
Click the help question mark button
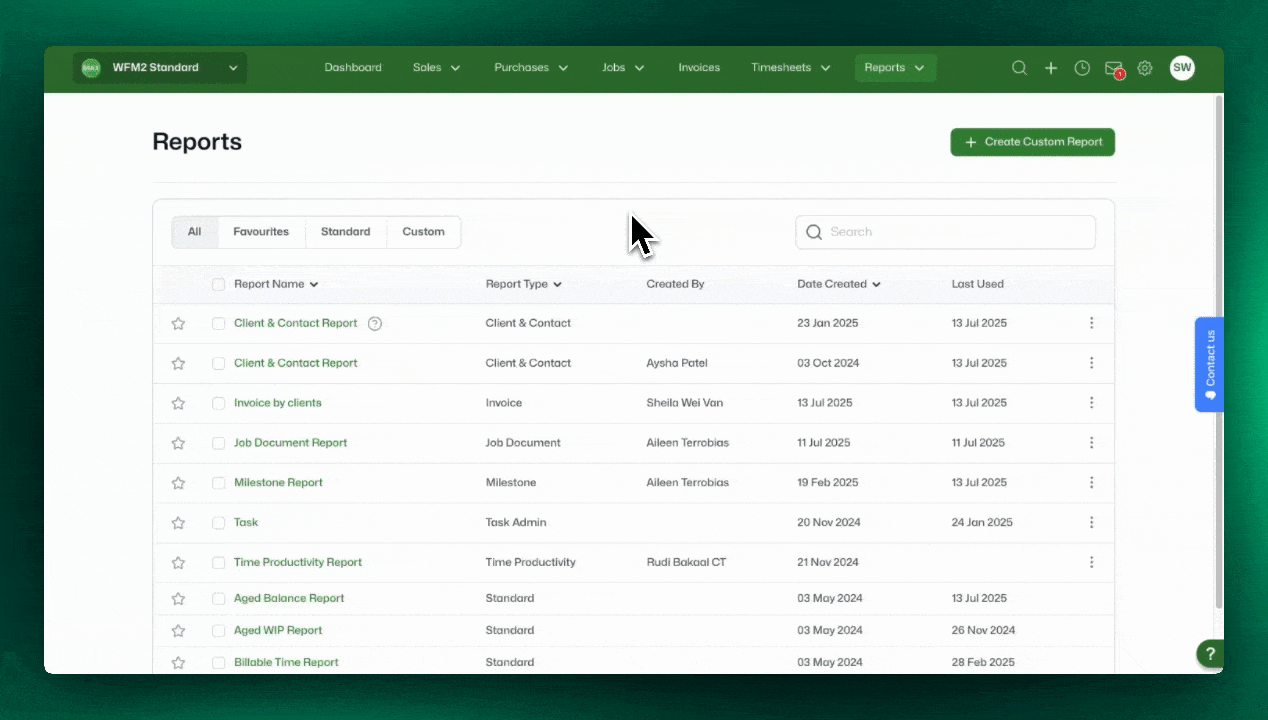point(1210,655)
